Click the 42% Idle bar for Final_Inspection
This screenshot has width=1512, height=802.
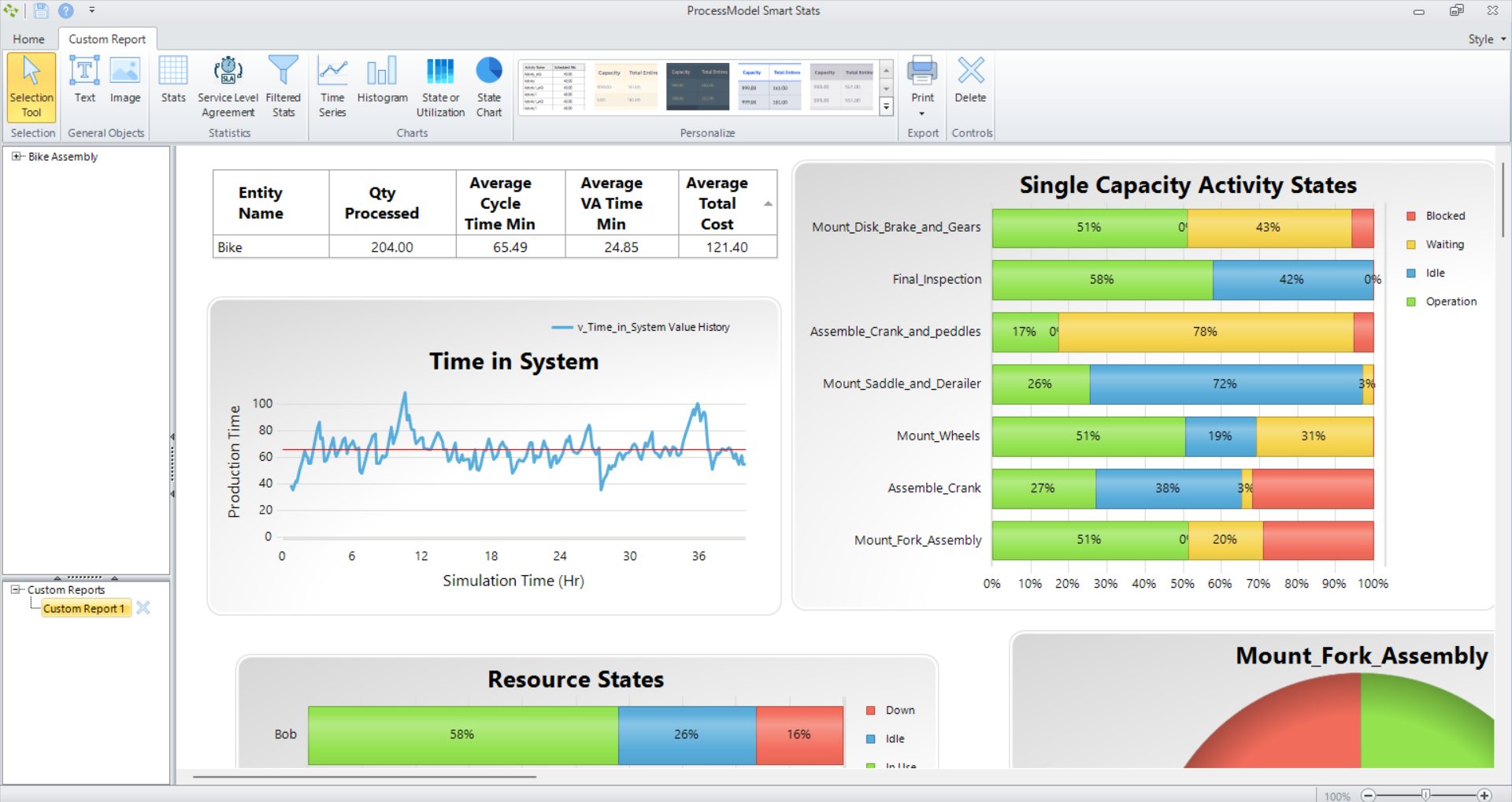[1292, 280]
